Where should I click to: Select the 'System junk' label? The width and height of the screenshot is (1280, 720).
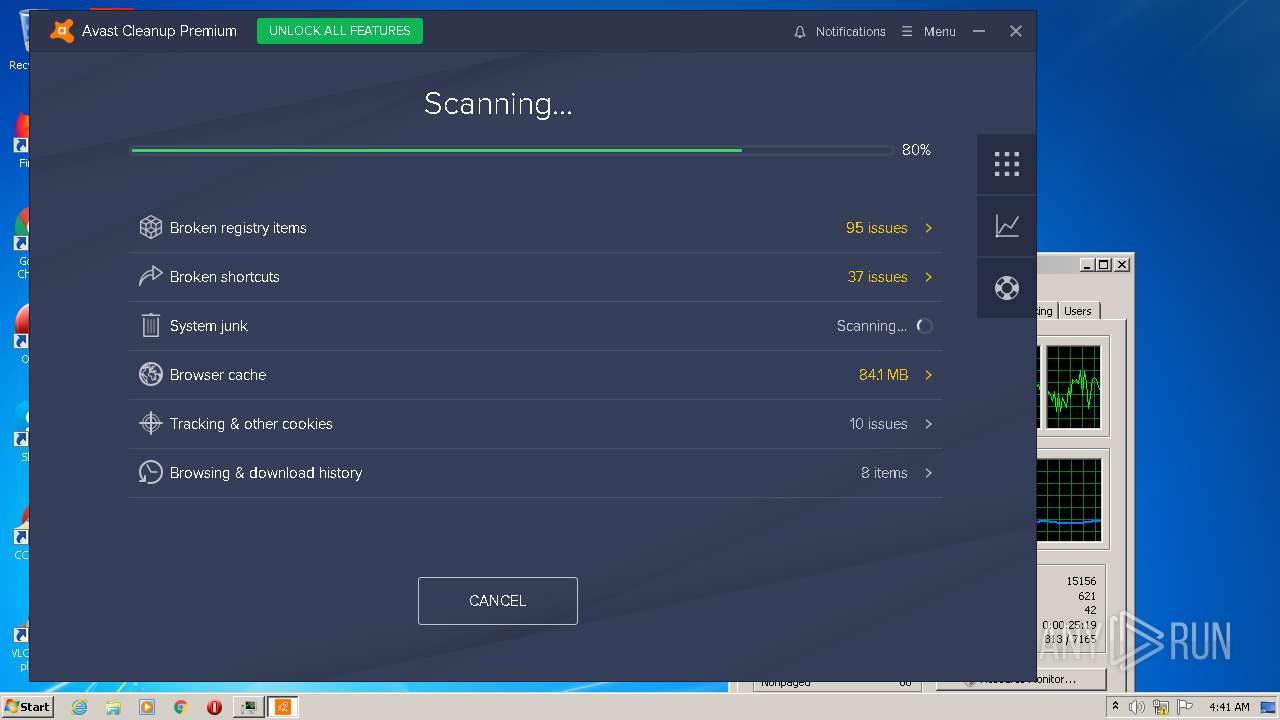(x=209, y=326)
